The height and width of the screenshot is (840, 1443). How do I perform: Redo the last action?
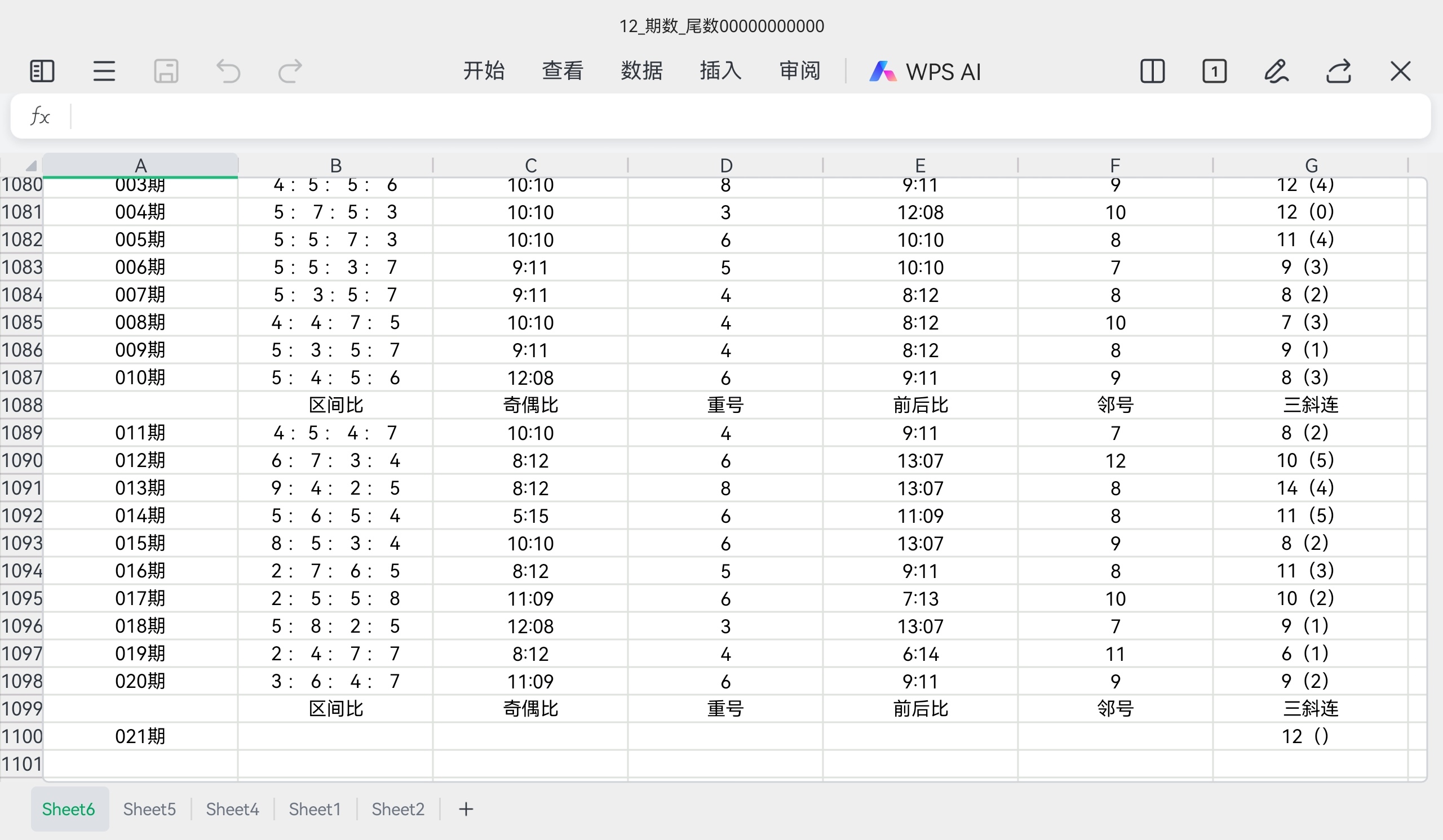tap(290, 72)
